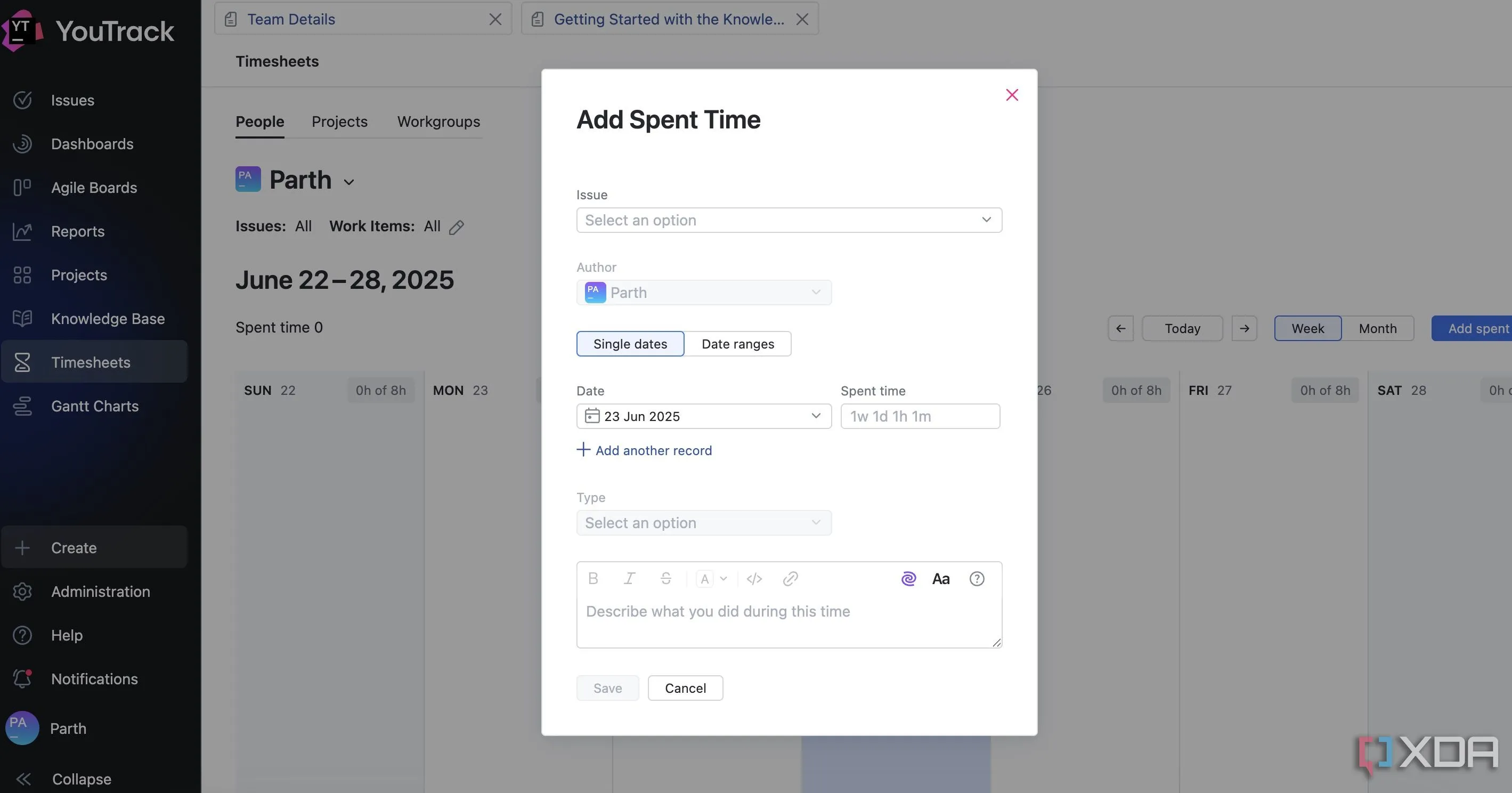Switch to Date ranges mode

click(x=738, y=343)
